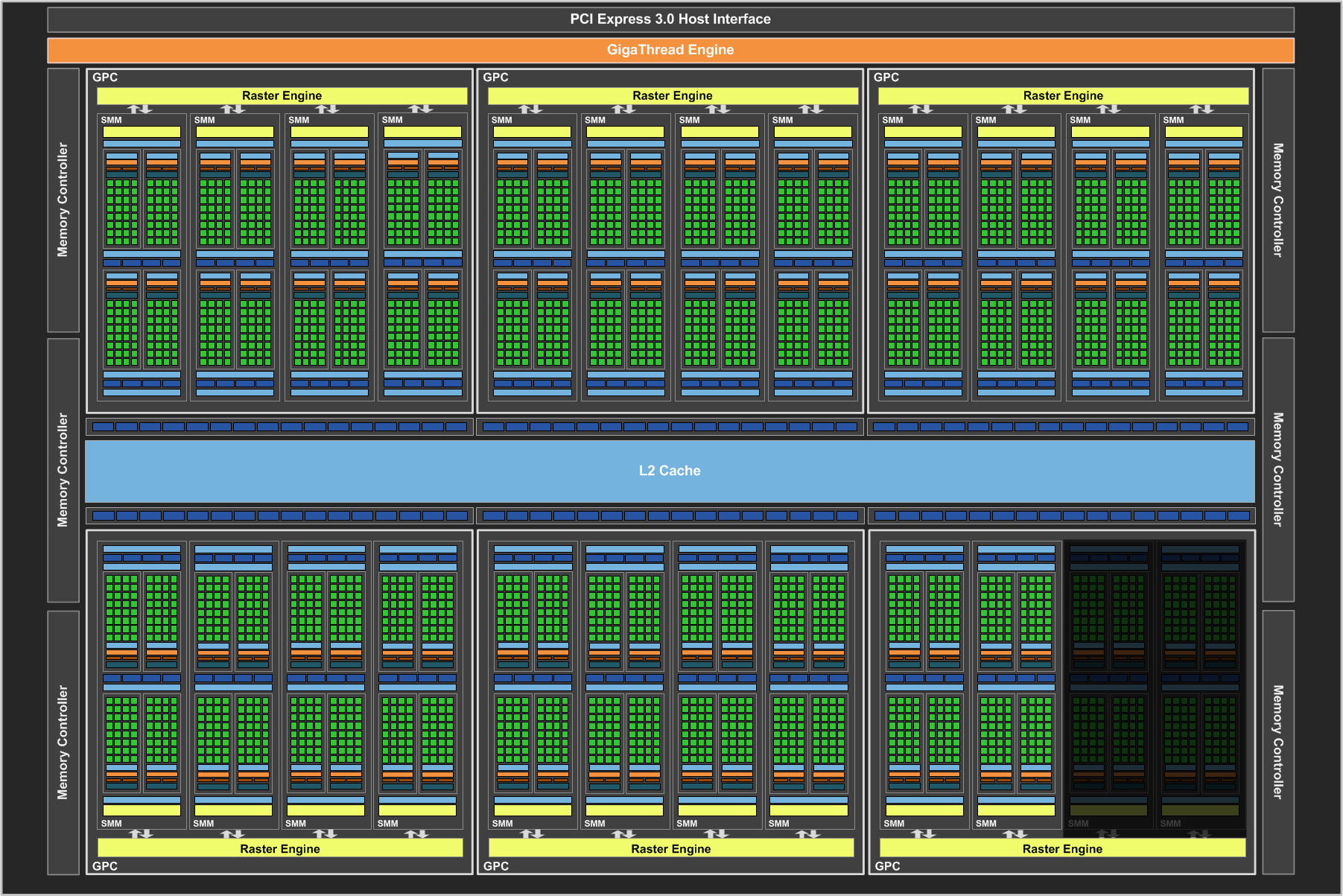Click GPC label of the GPC with darkened SMMs
This screenshot has width=1343, height=896.
point(887,866)
